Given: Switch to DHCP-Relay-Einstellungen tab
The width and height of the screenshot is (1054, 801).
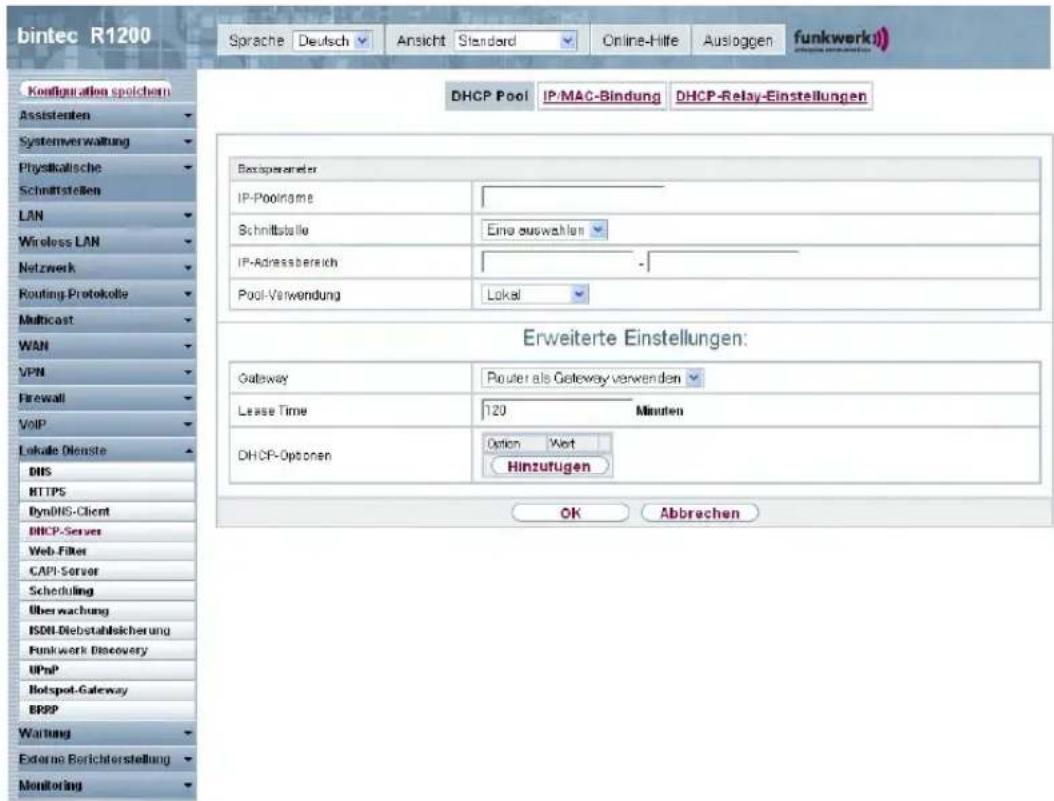Looking at the screenshot, I should [x=771, y=96].
